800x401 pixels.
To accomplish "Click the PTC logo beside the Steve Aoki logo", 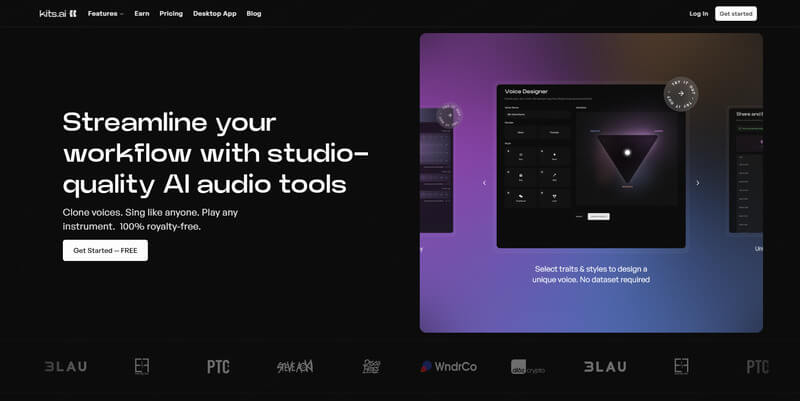I will coord(218,367).
